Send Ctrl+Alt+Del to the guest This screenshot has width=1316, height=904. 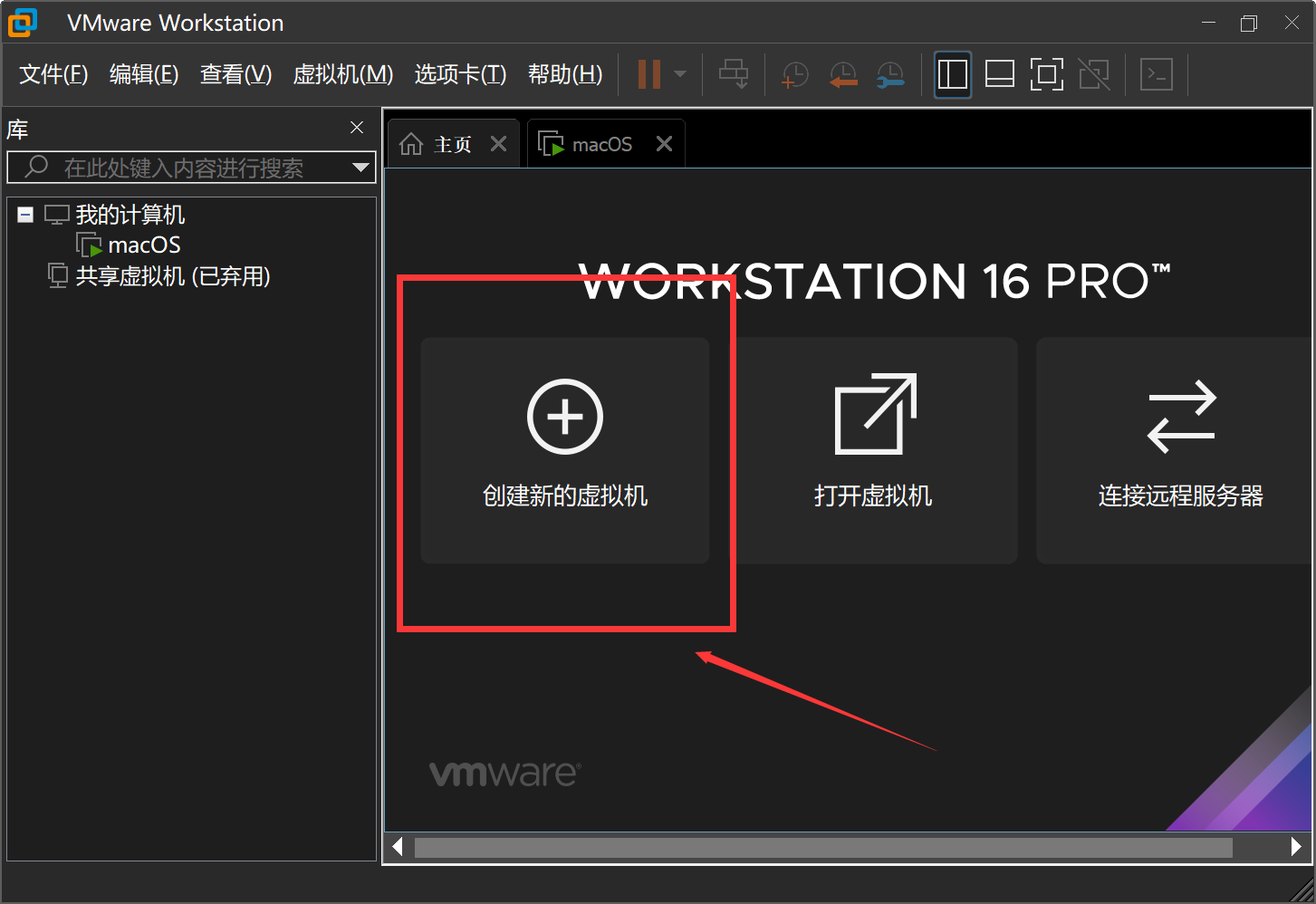pyautogui.click(x=734, y=73)
